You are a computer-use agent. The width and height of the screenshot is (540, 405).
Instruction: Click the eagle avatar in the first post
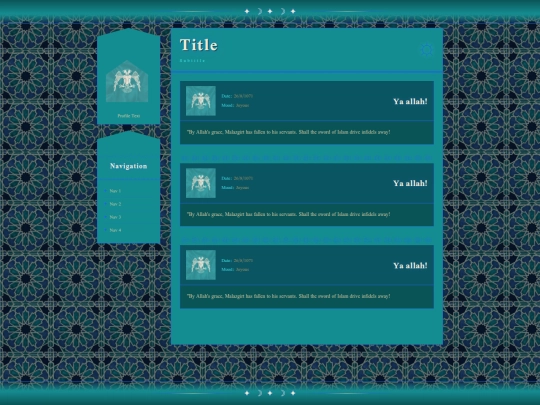click(x=201, y=101)
